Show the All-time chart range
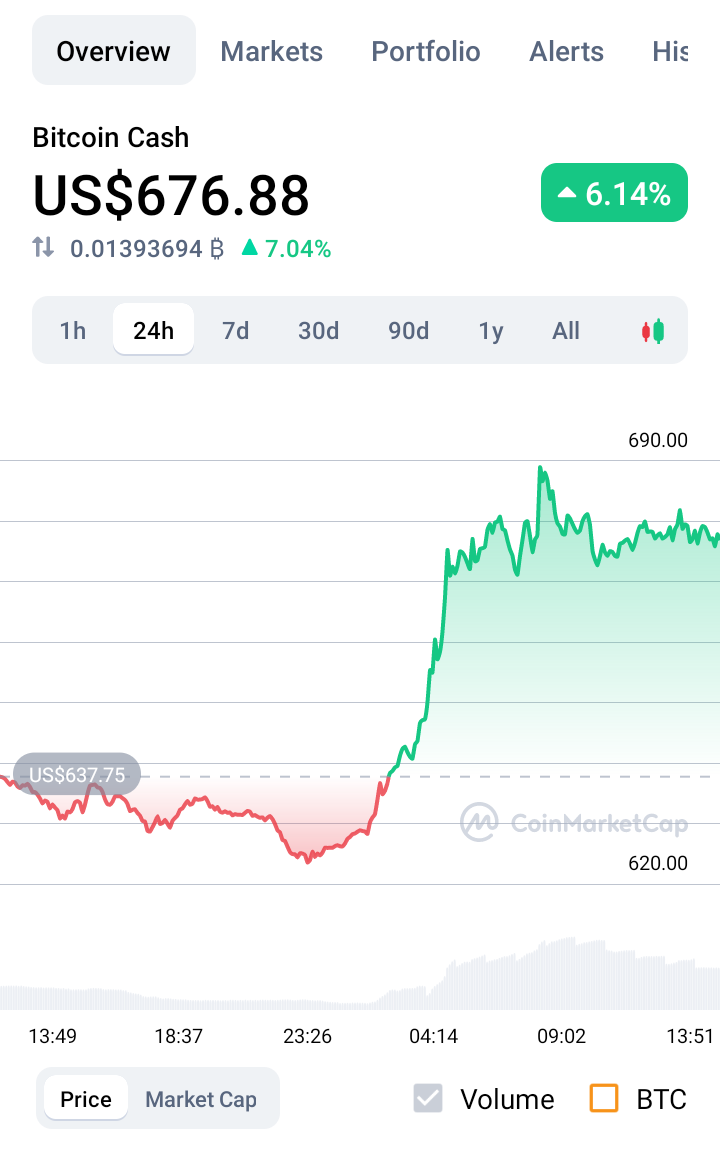 click(566, 331)
